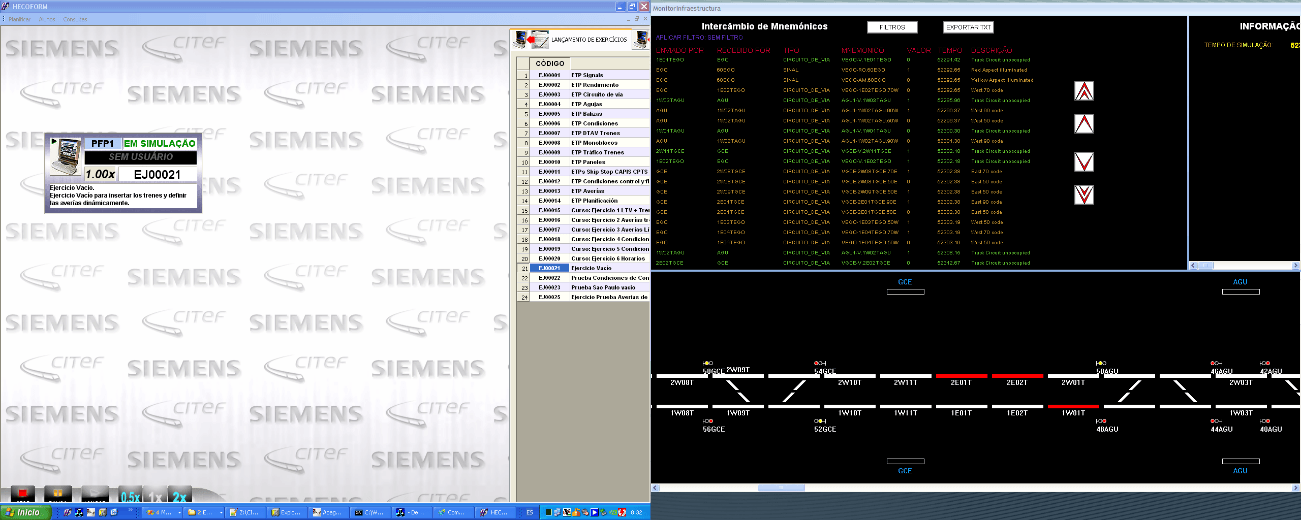Image resolution: width=1301 pixels, height=520 pixels.
Task: Click horizontal scrollbar under INFORMAÇÃO panel
Action: (1244, 265)
